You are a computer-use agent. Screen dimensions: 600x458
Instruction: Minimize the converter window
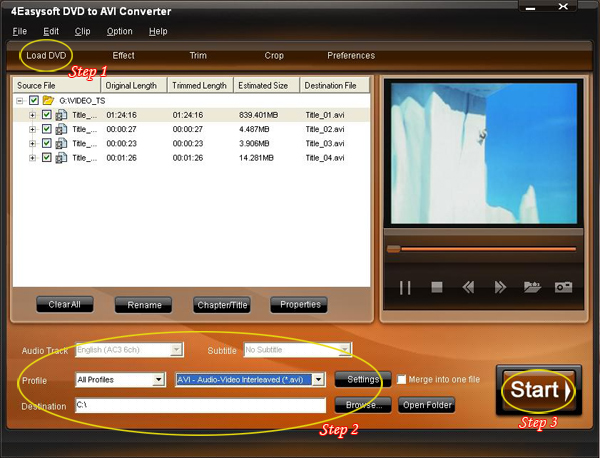[531, 8]
